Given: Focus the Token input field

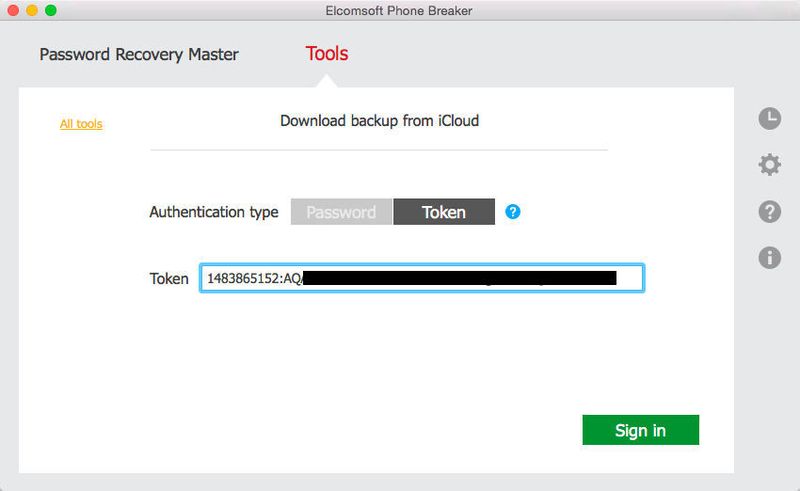Looking at the screenshot, I should pos(422,278).
